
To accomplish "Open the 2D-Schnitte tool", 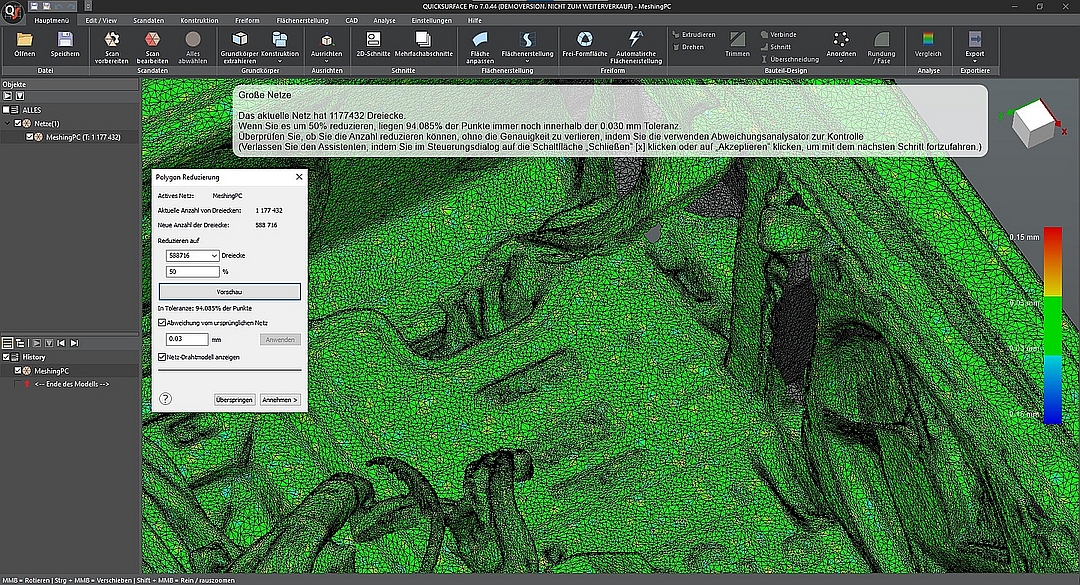I will (372, 39).
